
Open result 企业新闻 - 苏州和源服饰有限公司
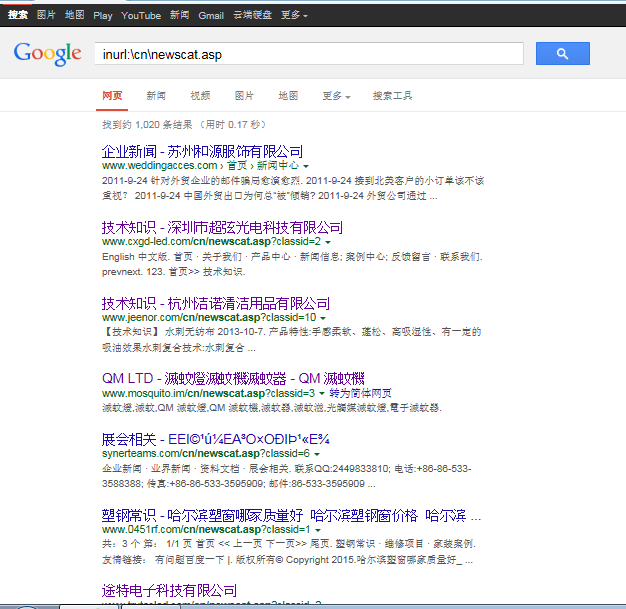point(202,152)
